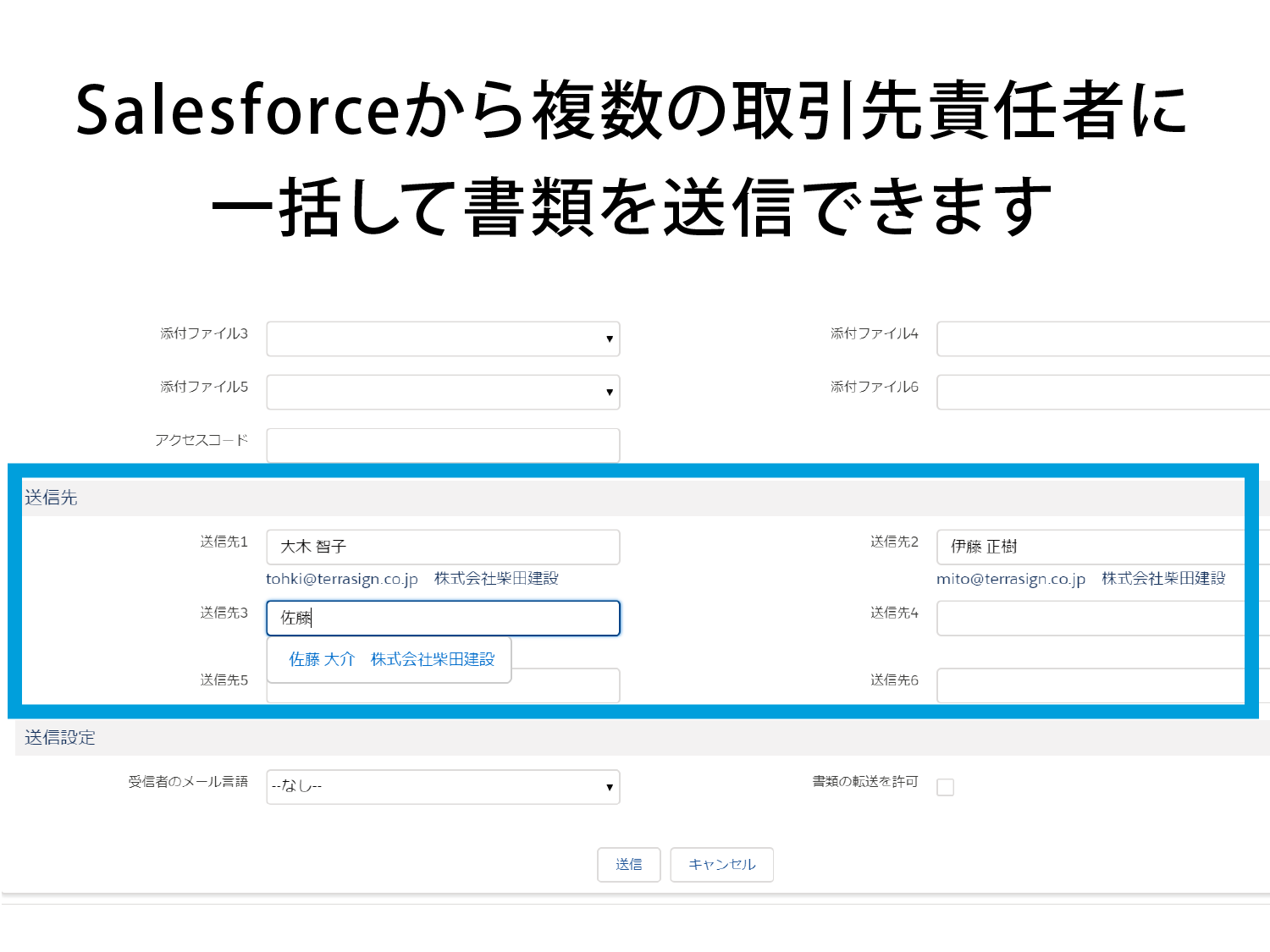Click the キャンセル button
This screenshot has width=1270, height=952.
pos(721,865)
